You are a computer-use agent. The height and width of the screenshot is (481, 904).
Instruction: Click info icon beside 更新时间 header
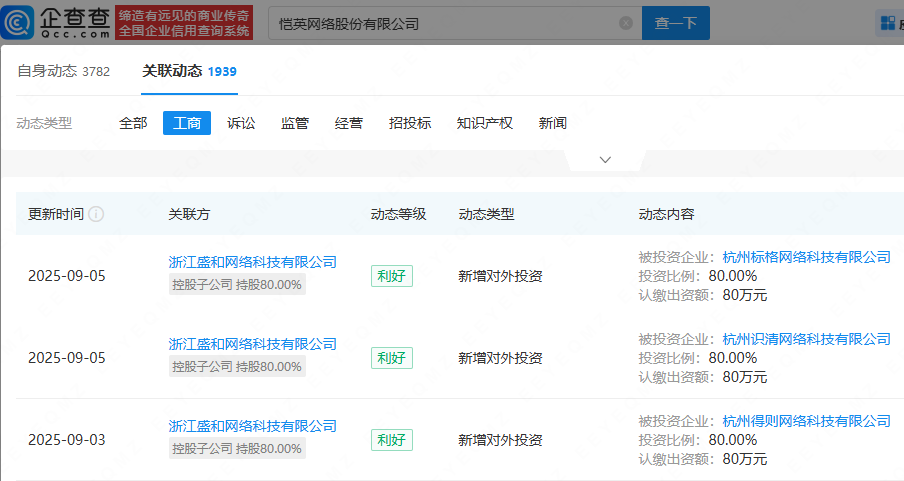point(97,214)
